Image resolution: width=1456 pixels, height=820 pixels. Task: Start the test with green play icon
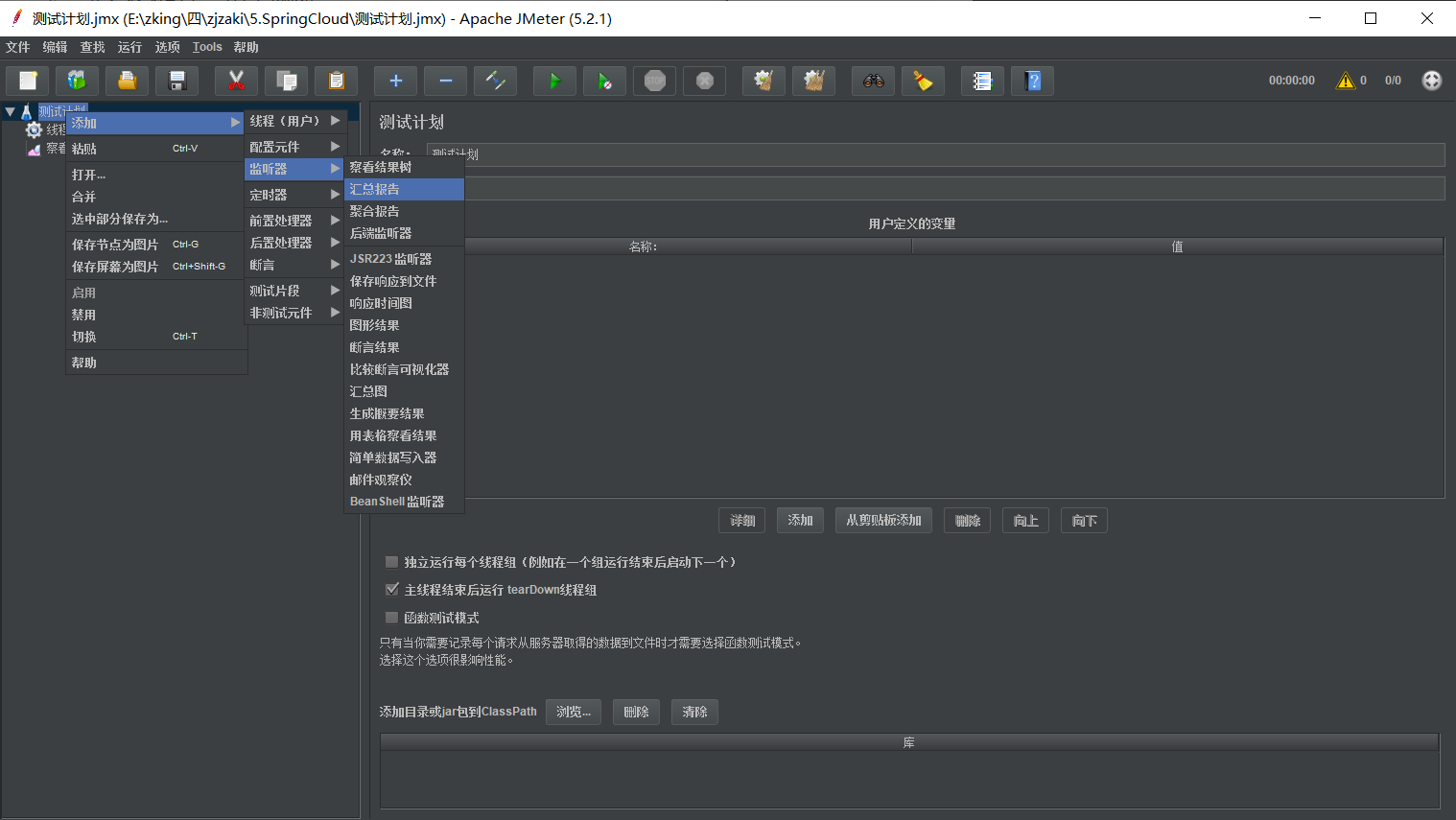click(x=554, y=81)
